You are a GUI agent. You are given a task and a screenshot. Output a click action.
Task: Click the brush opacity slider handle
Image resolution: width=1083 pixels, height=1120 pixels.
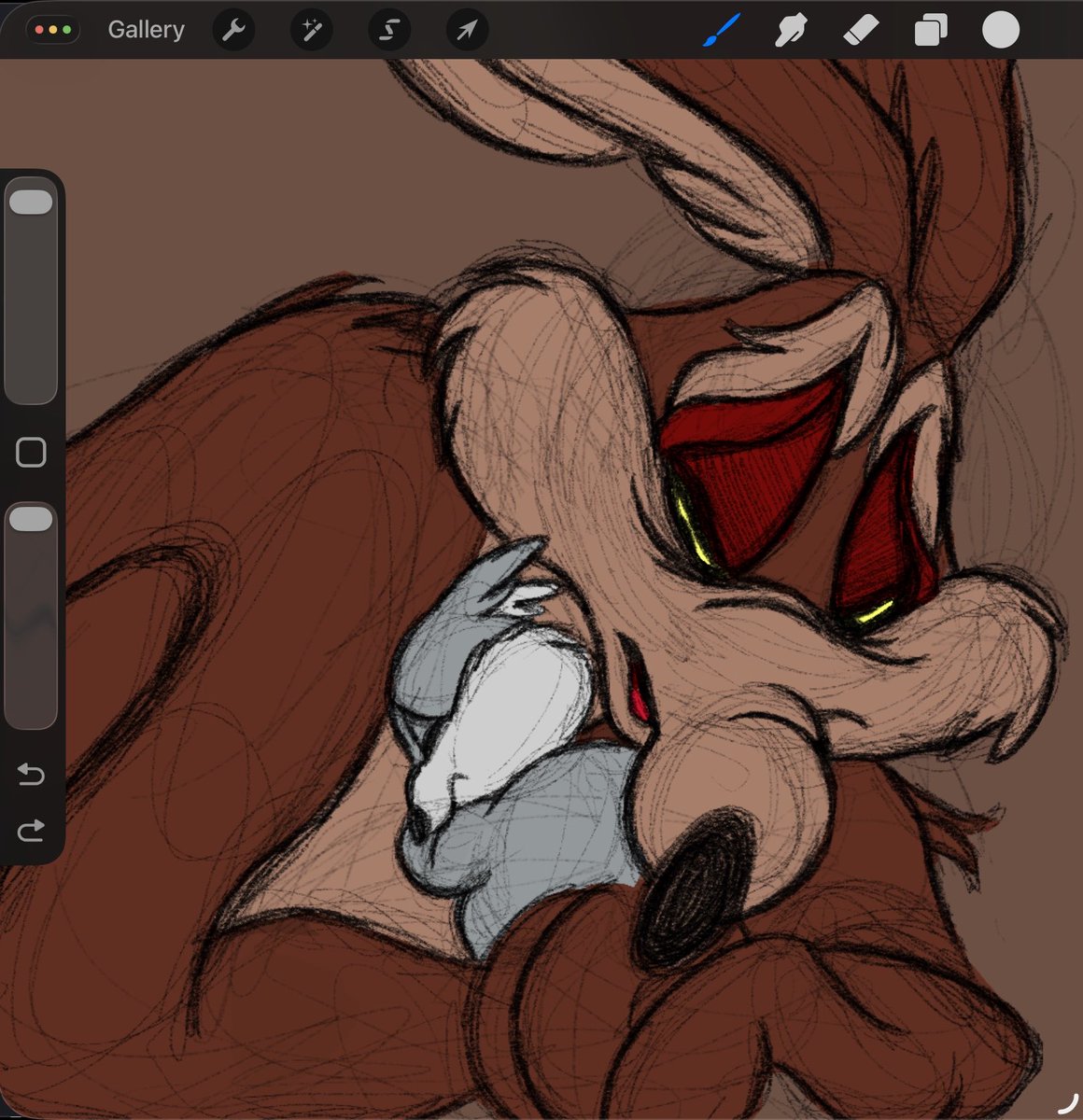31,520
